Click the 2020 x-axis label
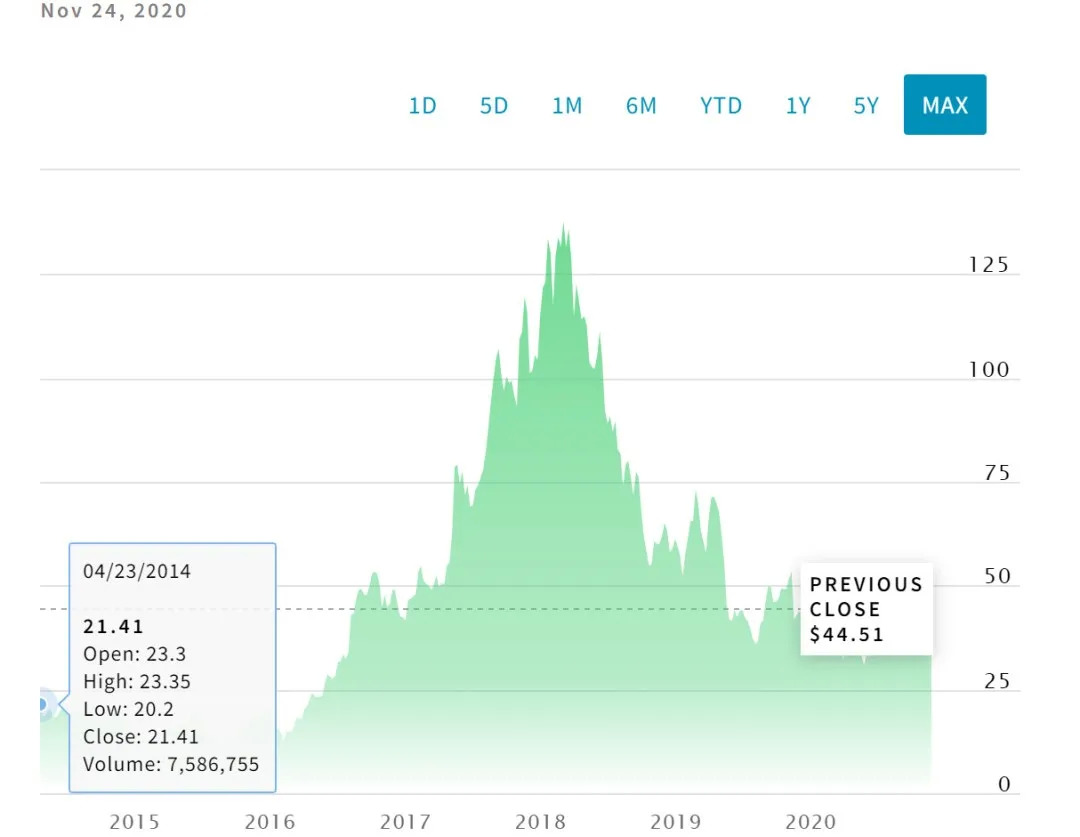1080x837 pixels. [810, 822]
